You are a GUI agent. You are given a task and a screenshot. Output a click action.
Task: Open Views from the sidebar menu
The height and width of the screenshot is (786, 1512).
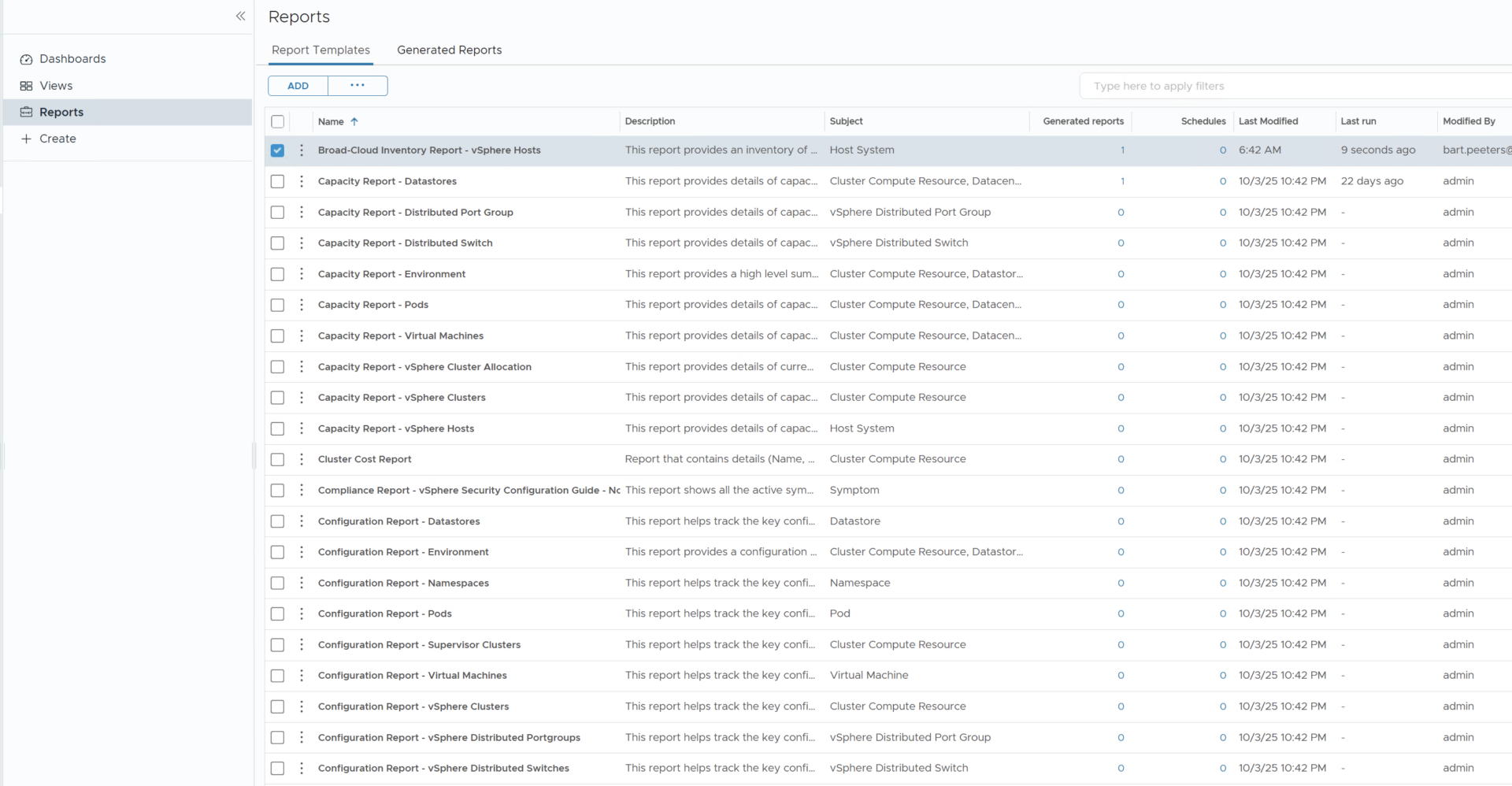click(x=56, y=86)
